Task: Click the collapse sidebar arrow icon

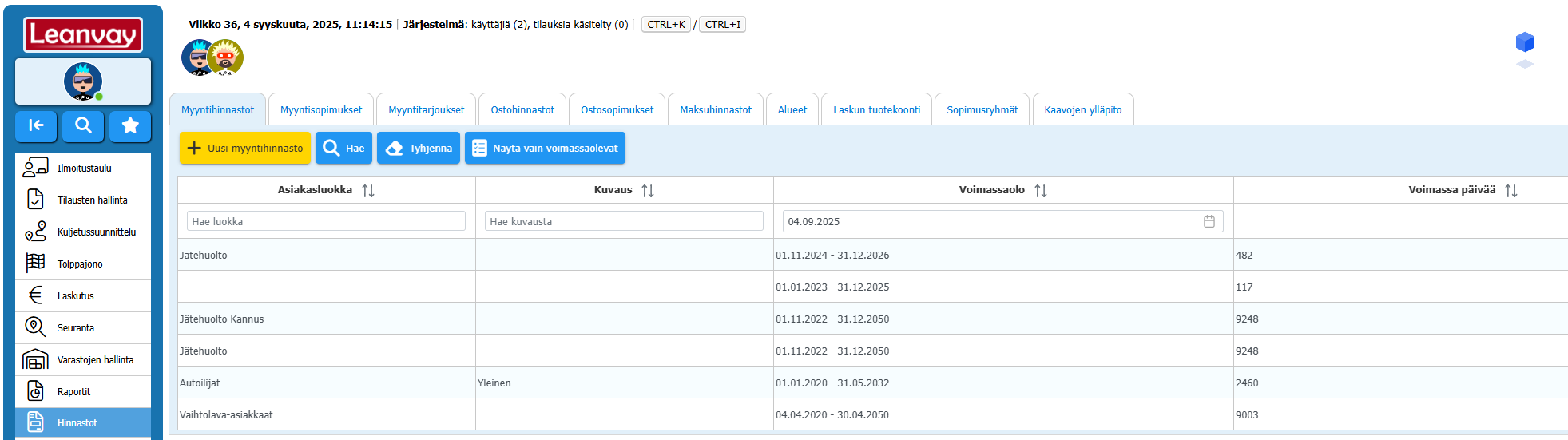Action: click(36, 125)
